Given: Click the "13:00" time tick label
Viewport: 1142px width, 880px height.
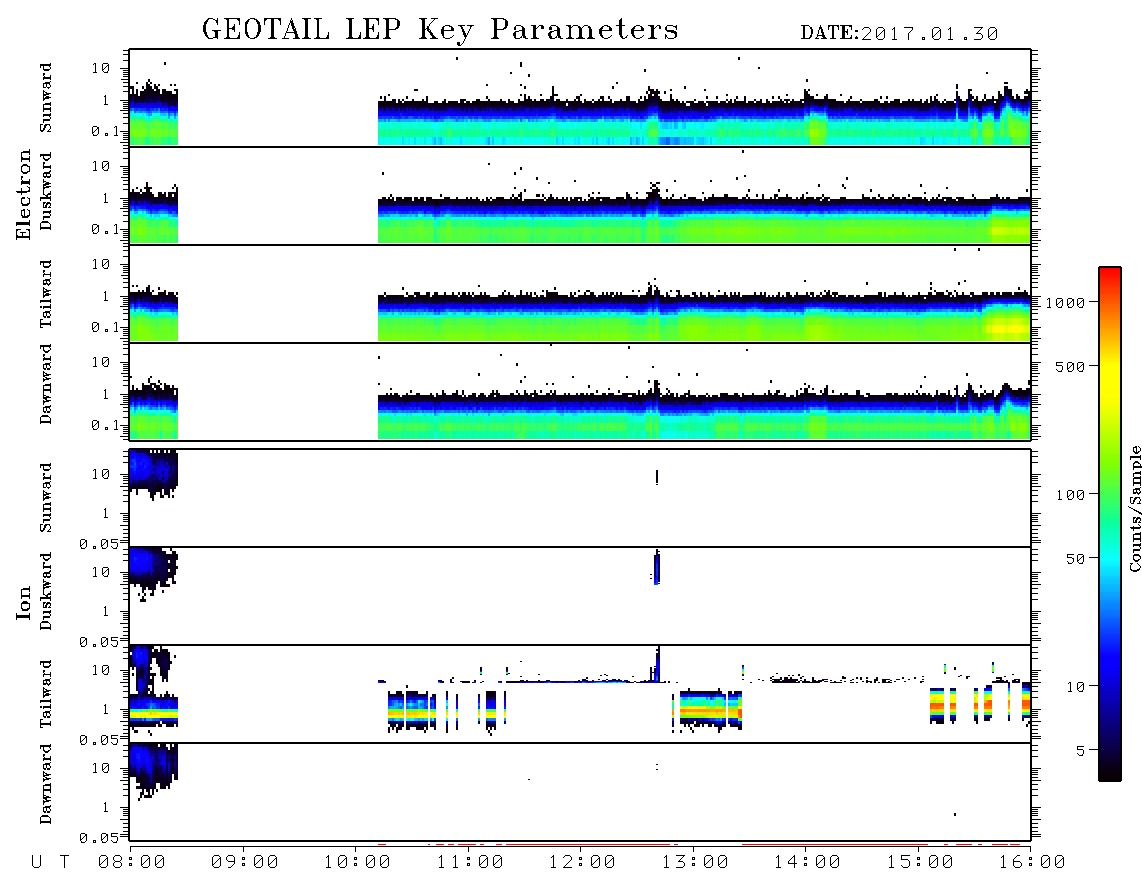Looking at the screenshot, I should click(x=695, y=863).
